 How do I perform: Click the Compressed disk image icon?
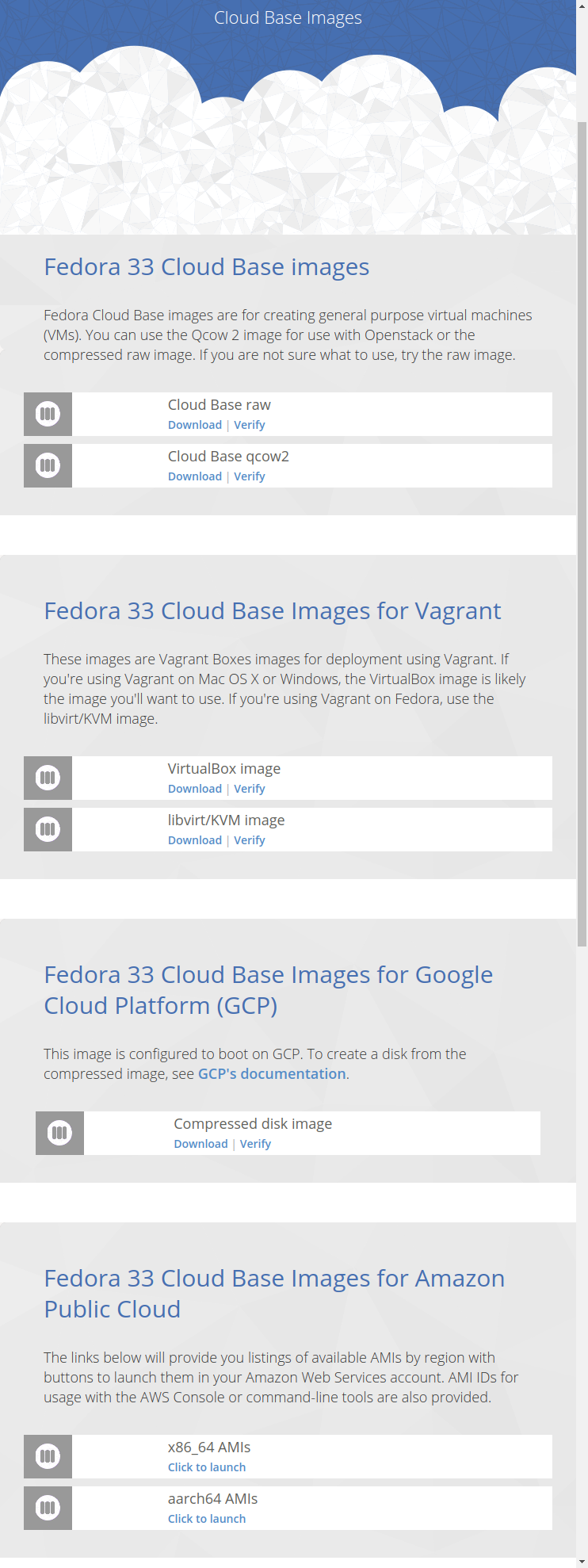pos(59,1133)
